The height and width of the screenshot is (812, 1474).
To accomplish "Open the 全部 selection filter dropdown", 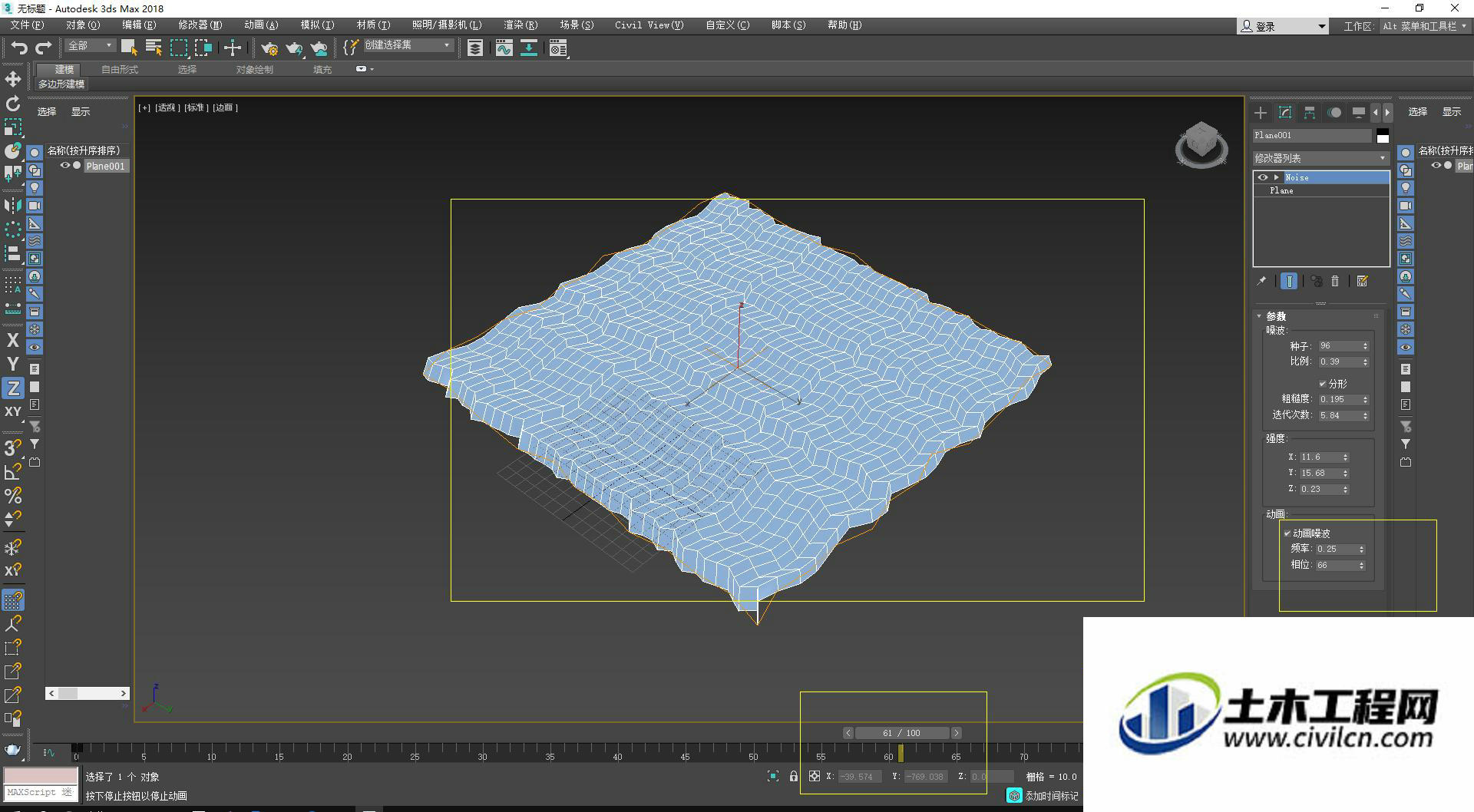I will click(90, 46).
